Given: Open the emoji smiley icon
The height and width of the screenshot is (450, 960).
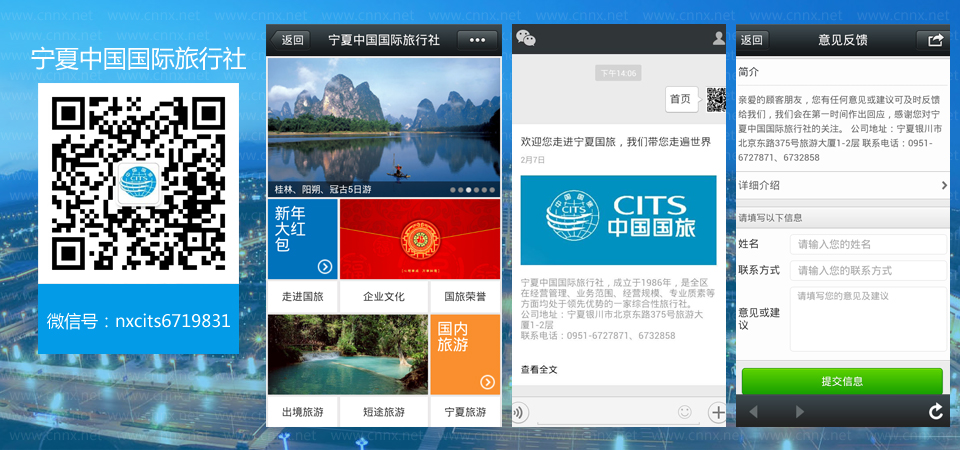Looking at the screenshot, I should tap(684, 412).
